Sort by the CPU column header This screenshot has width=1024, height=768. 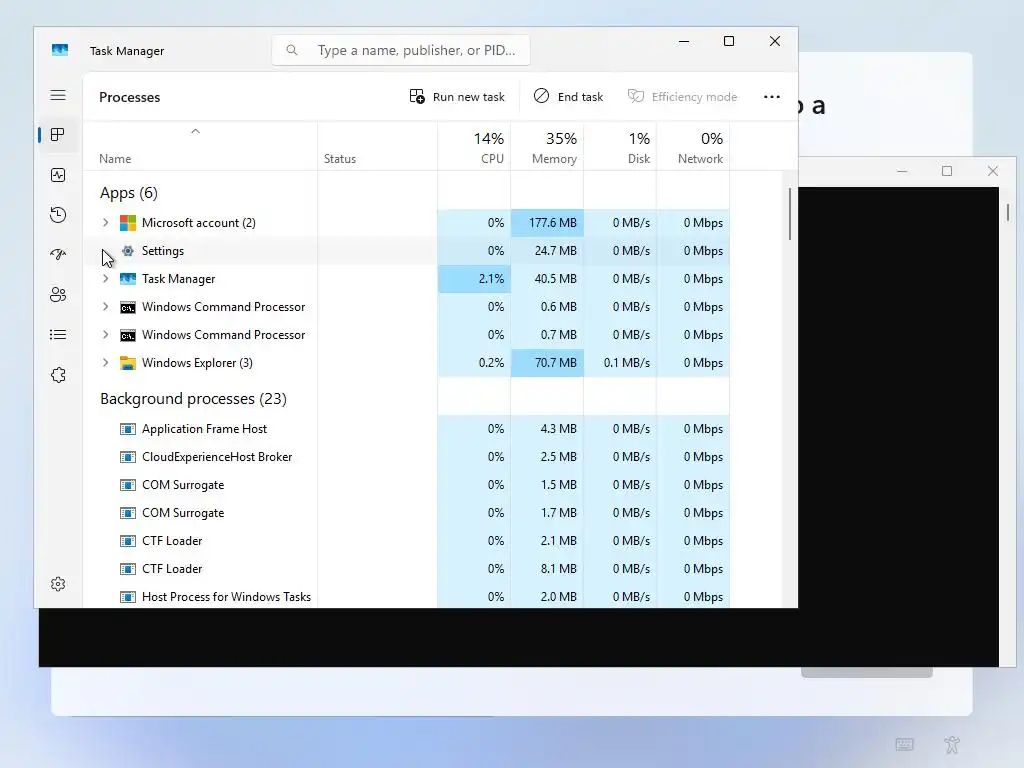474,148
